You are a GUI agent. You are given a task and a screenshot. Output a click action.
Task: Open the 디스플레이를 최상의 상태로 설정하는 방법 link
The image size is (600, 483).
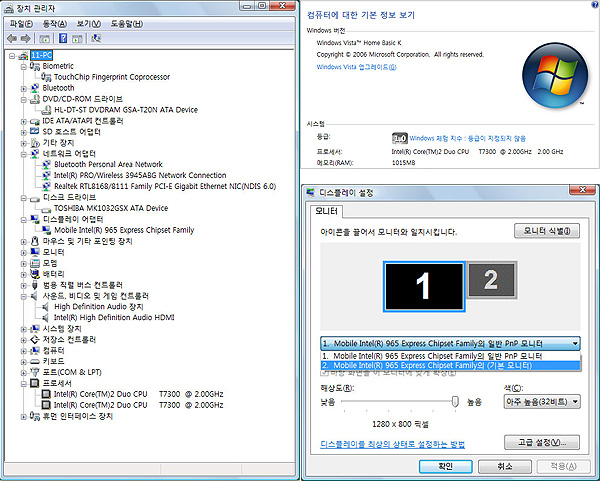393,444
